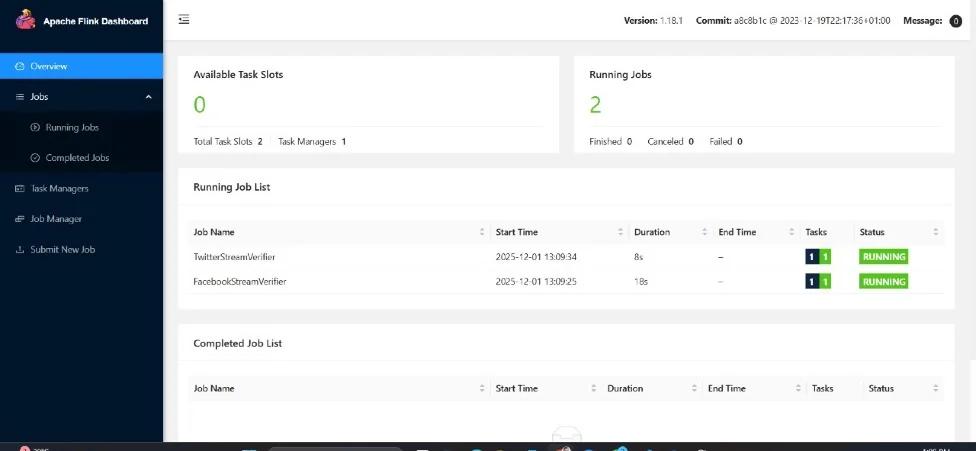976x451 pixels.
Task: Click the Task Managers count text
Action: (312, 141)
